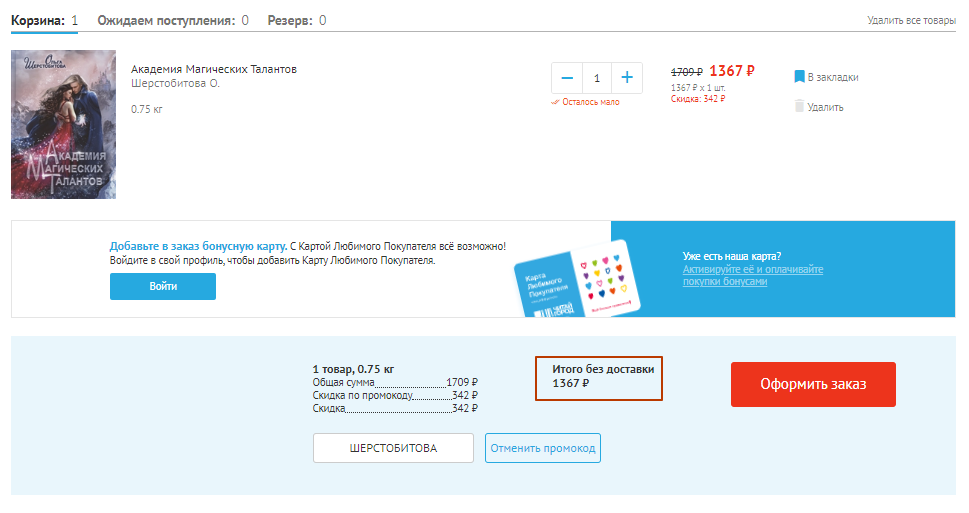
Task: Click author name Шерстобитова О.
Action: coord(175,83)
